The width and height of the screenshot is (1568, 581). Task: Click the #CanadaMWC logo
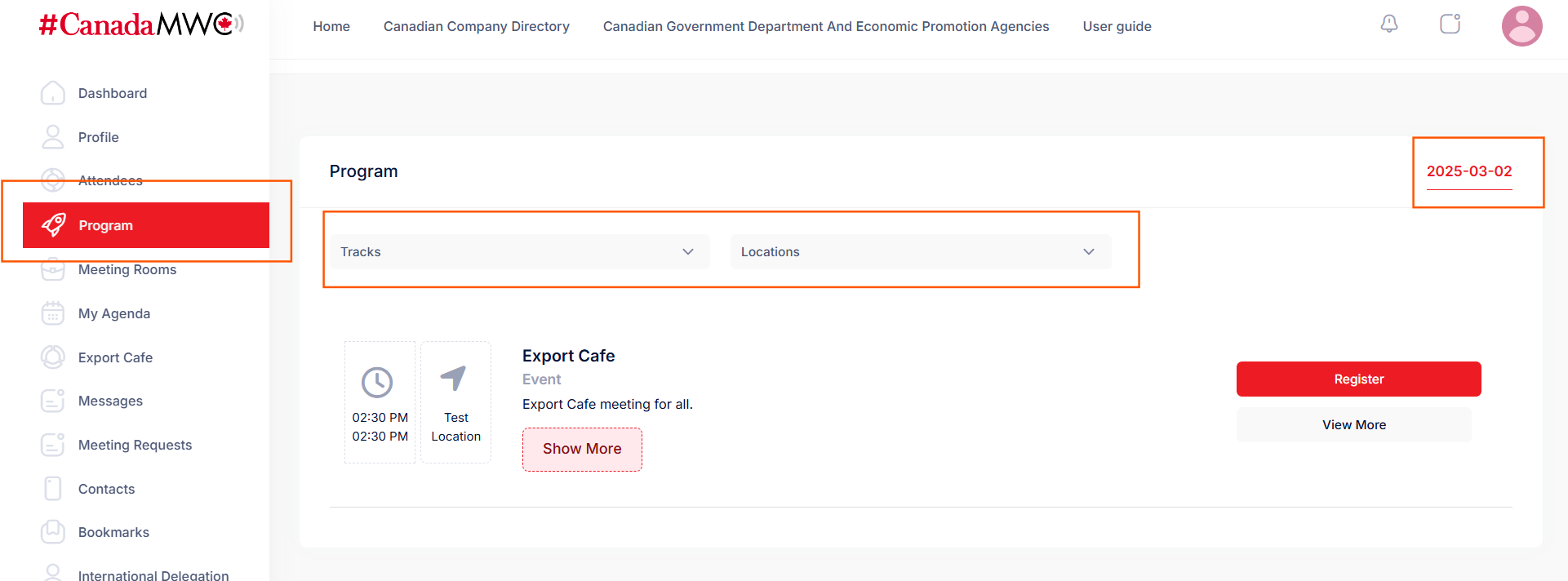coord(140,24)
